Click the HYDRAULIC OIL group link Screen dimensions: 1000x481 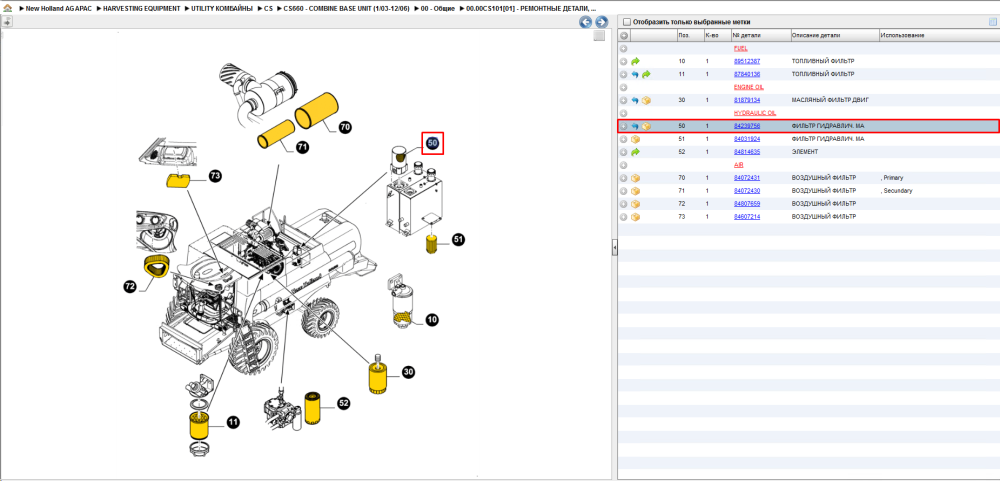pos(755,113)
